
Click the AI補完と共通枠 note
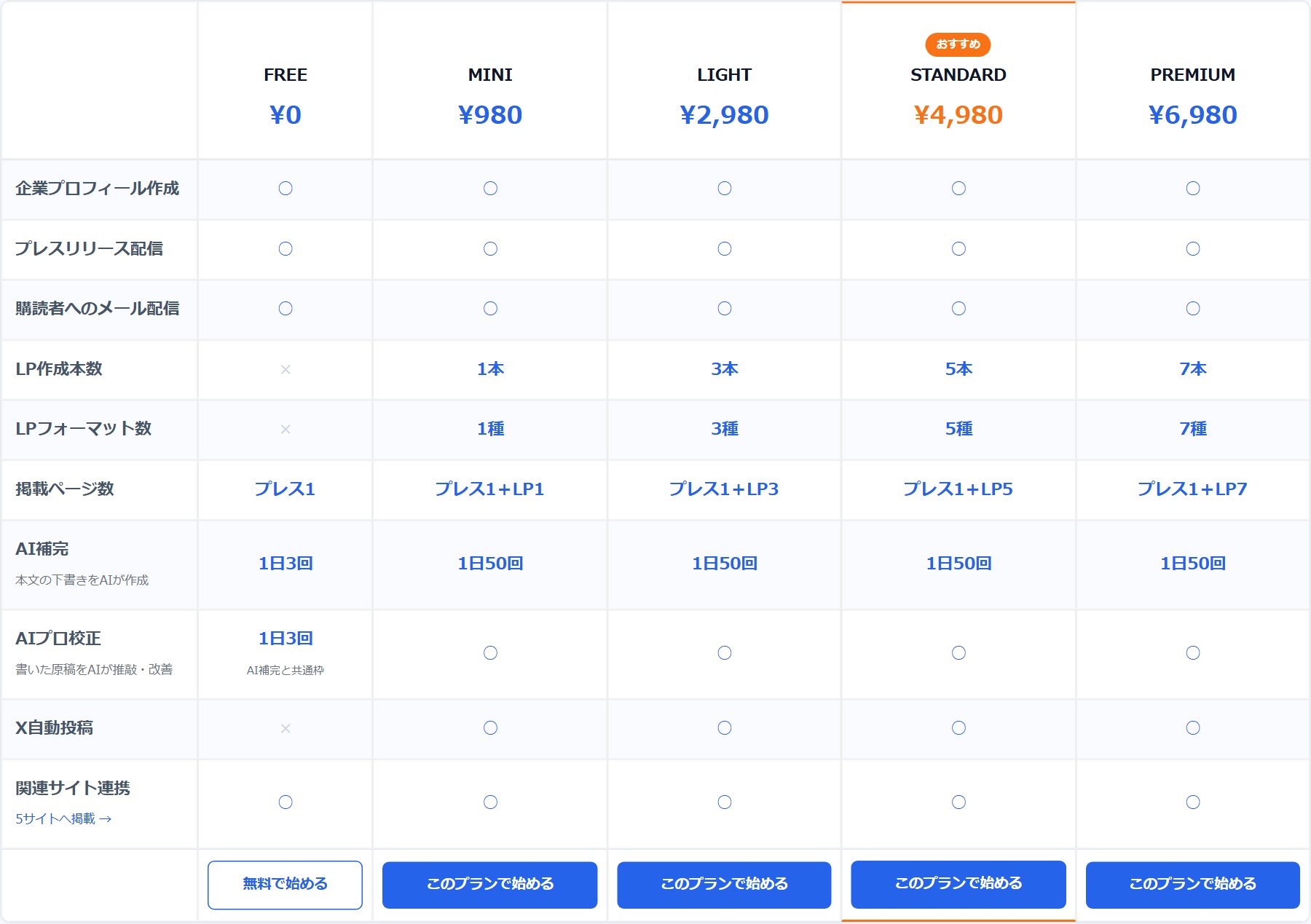286,670
